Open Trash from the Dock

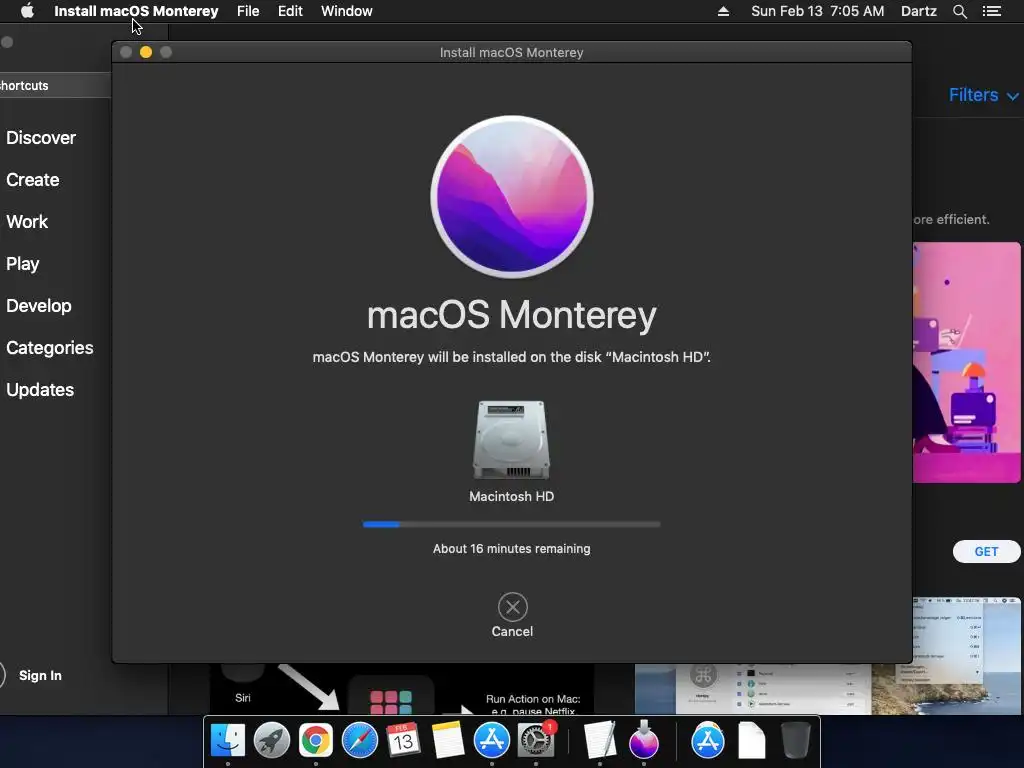795,741
